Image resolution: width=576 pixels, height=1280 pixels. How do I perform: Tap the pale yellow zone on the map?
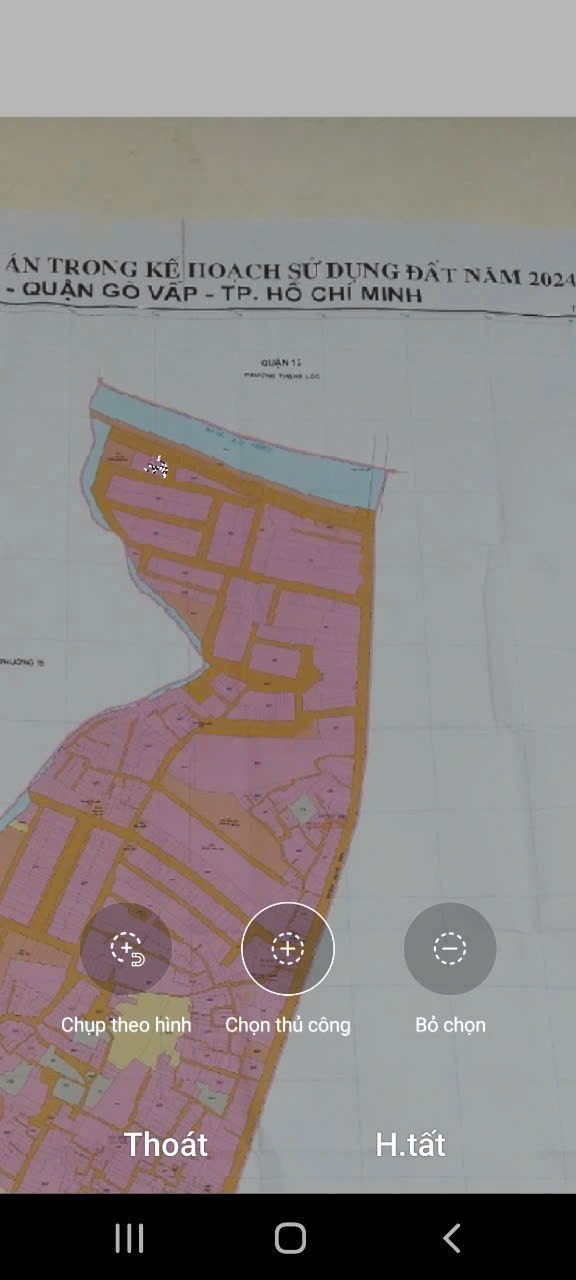click(146, 1029)
